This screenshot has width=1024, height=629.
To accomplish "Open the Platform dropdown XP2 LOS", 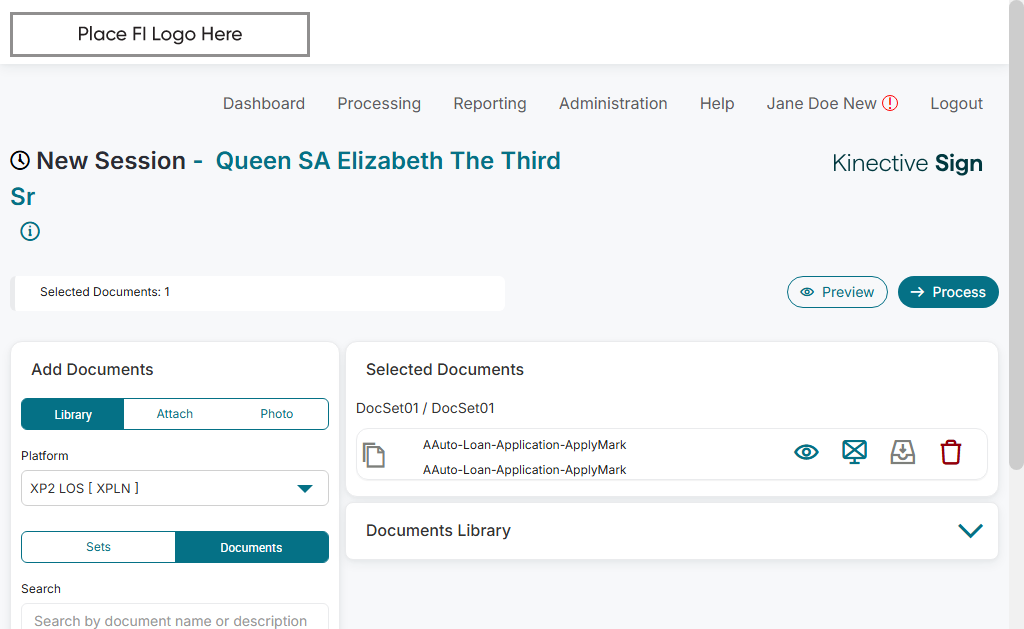I will point(175,488).
